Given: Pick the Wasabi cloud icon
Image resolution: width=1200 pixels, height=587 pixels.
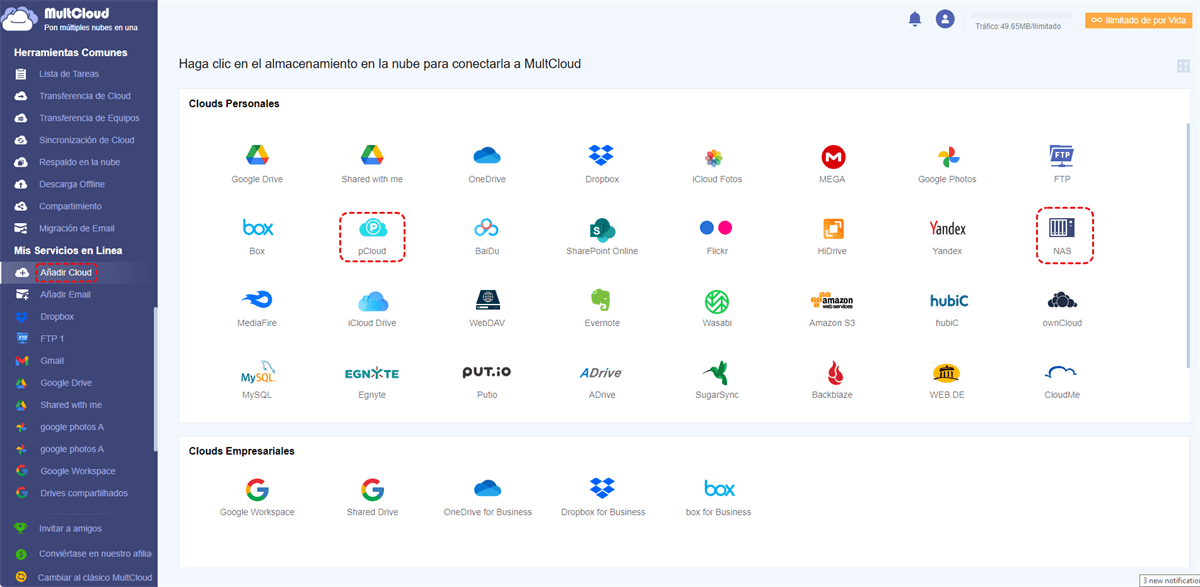Looking at the screenshot, I should (x=717, y=301).
